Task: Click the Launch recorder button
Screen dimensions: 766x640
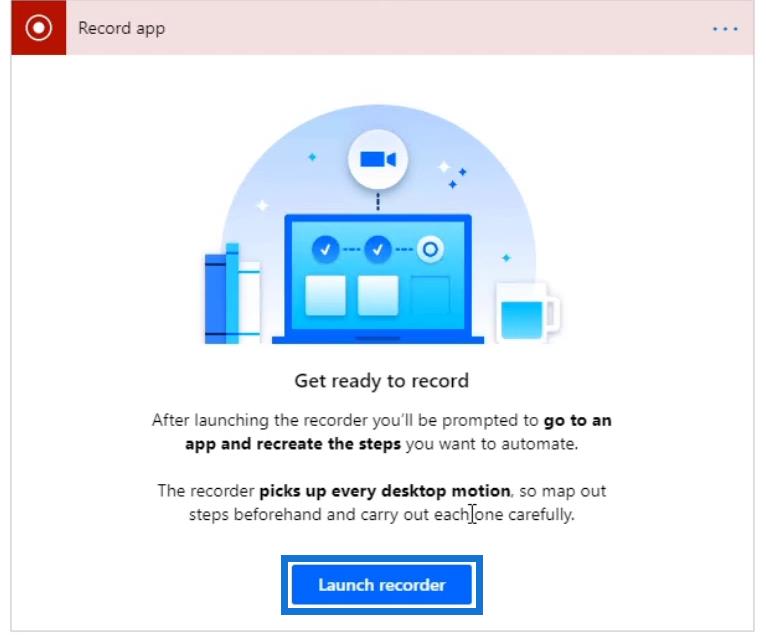Action: coord(382,584)
